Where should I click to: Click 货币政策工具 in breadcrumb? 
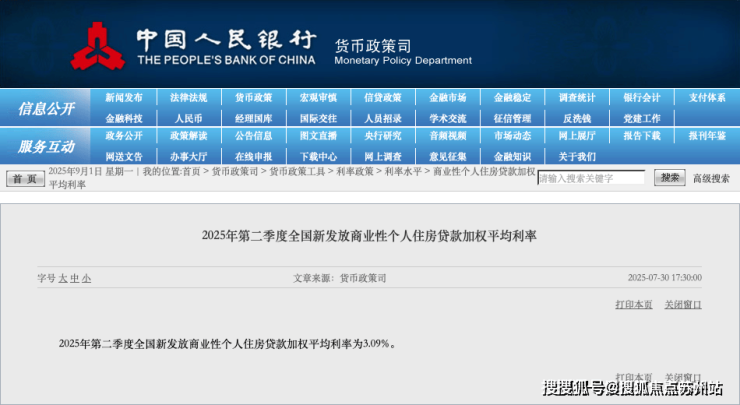tap(297, 172)
